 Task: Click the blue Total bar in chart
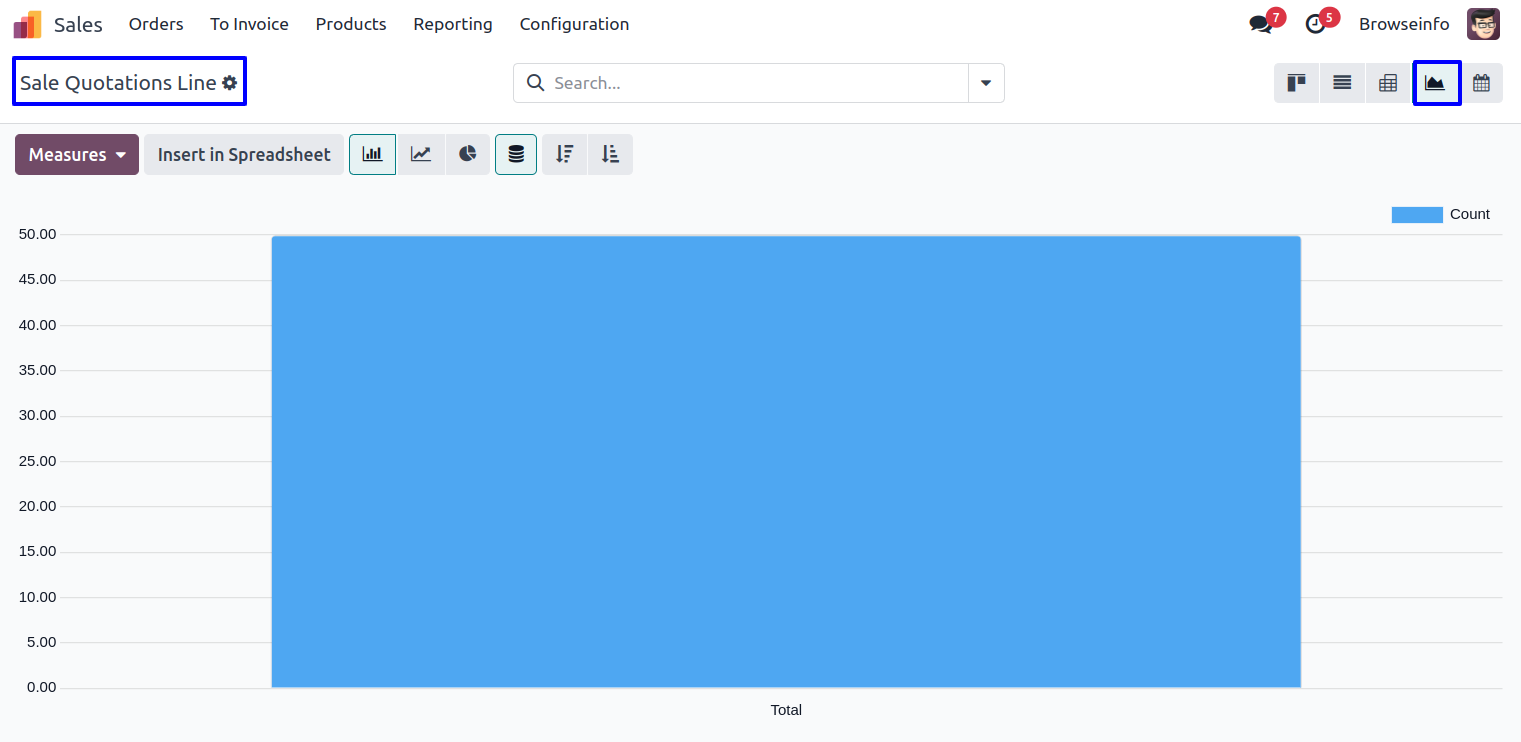786,462
